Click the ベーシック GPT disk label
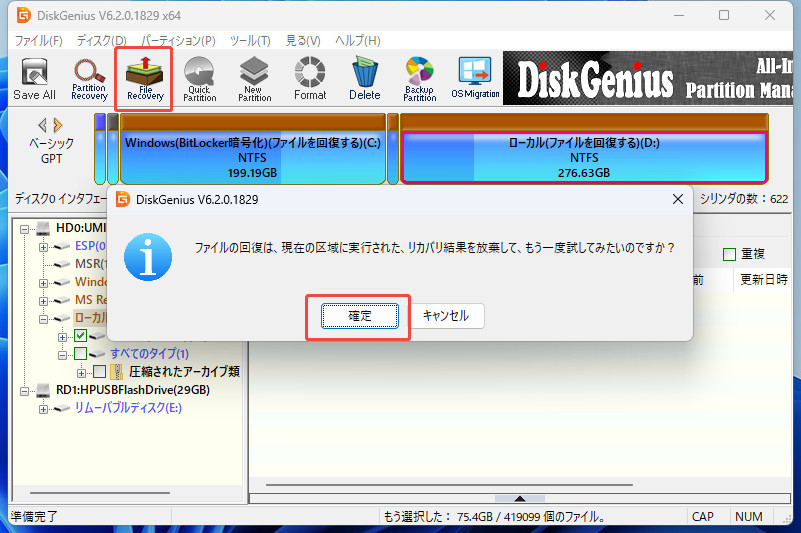 point(51,151)
